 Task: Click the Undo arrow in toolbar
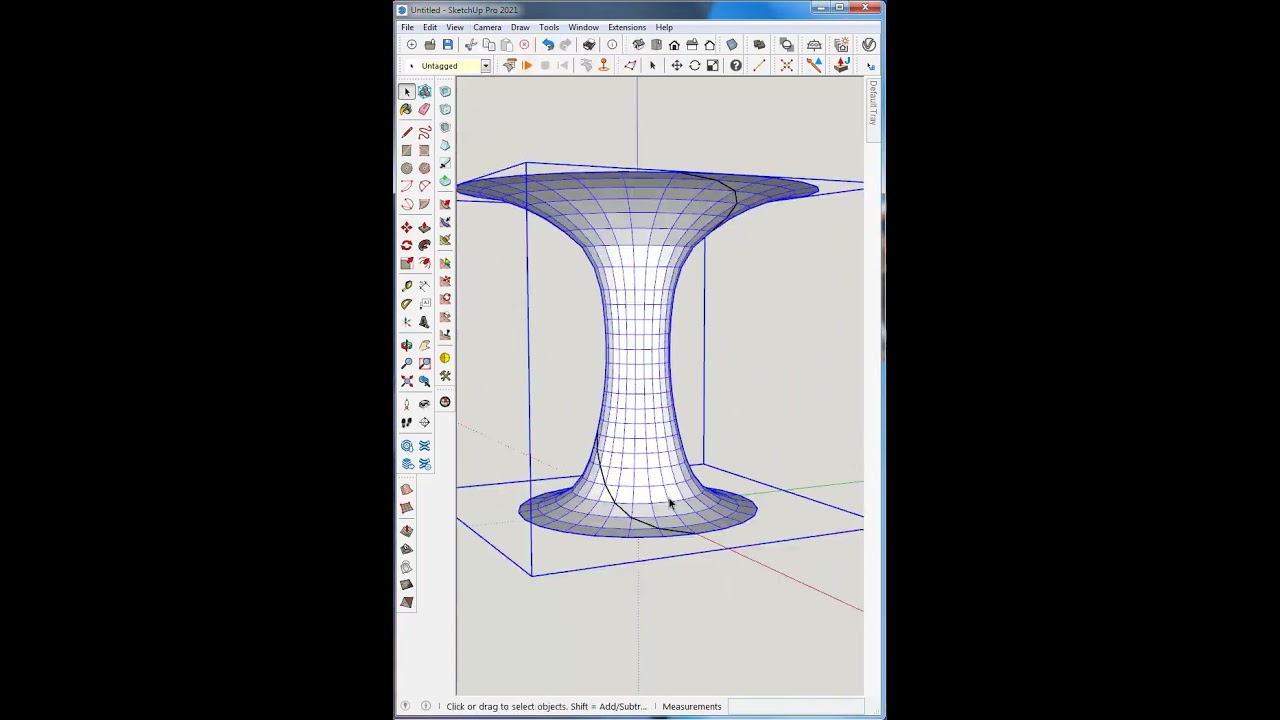tap(548, 45)
